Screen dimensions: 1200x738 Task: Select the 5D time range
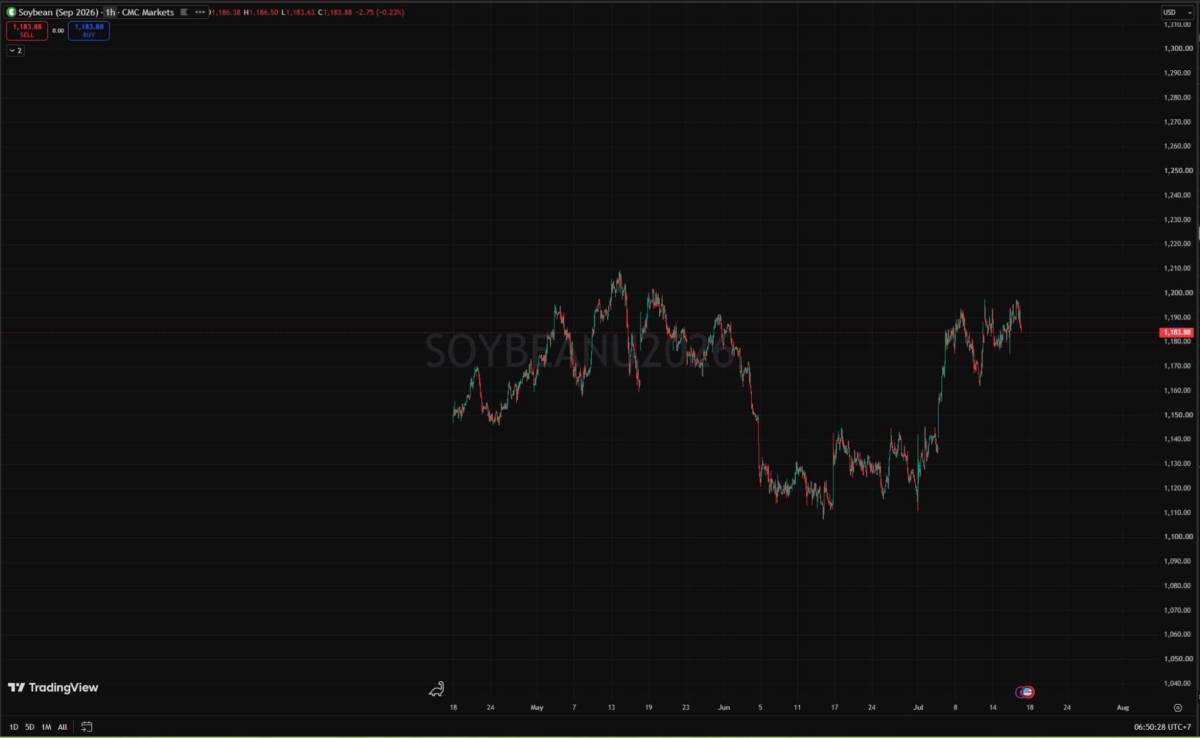pos(30,727)
